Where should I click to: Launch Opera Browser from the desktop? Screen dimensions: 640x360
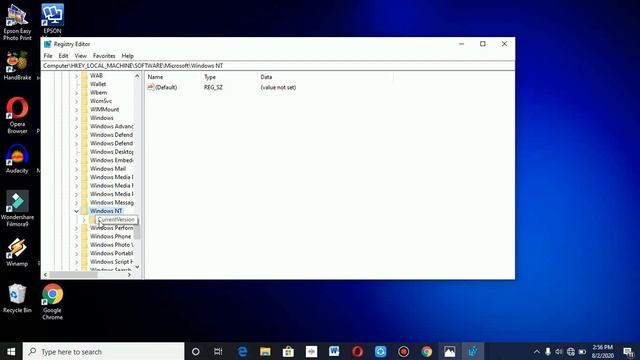17,115
